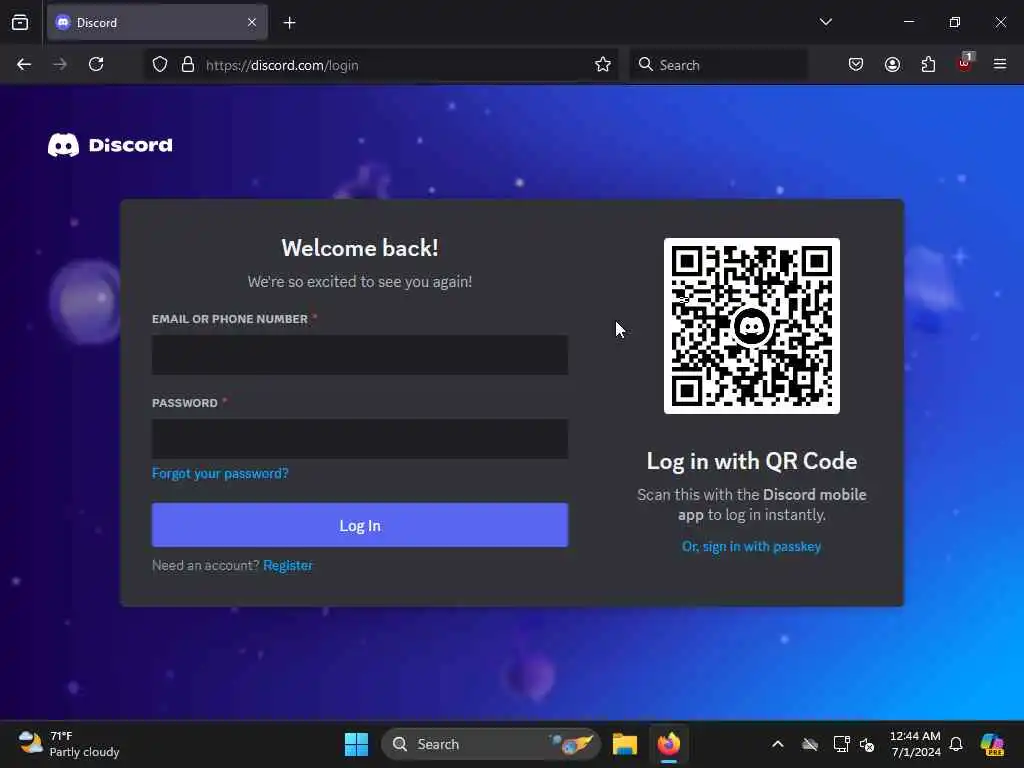Open the Firefox account icon
The image size is (1024, 768).
coord(892,65)
